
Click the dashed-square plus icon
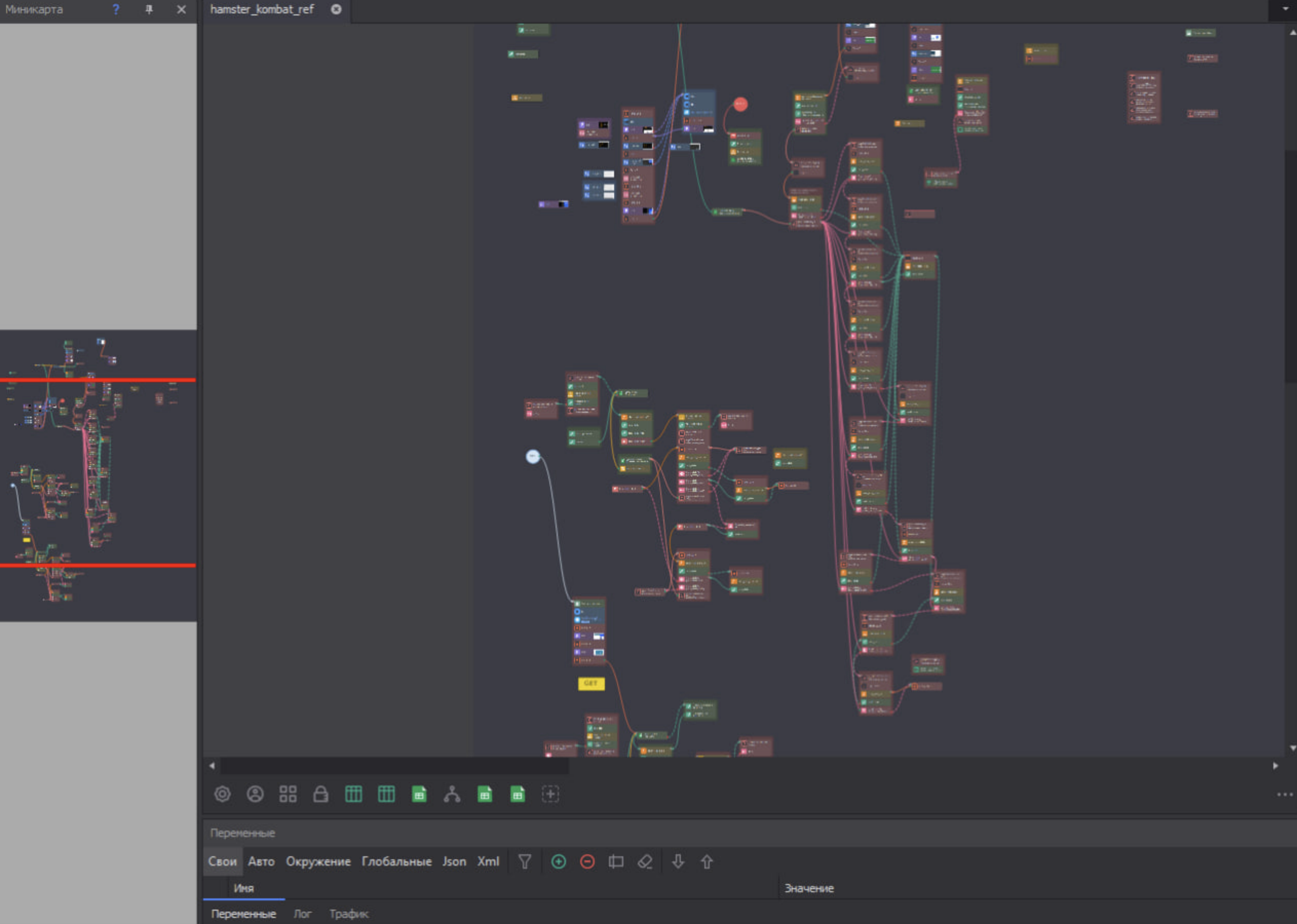550,794
